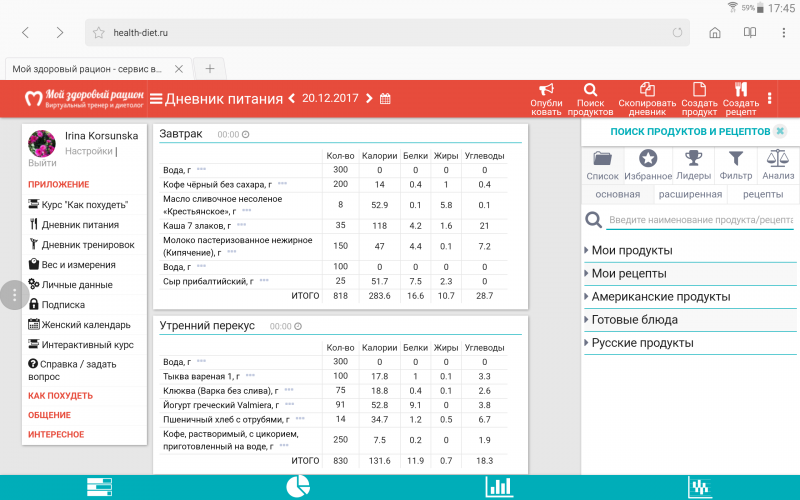Open Поиск продуктов in the header

click(590, 90)
